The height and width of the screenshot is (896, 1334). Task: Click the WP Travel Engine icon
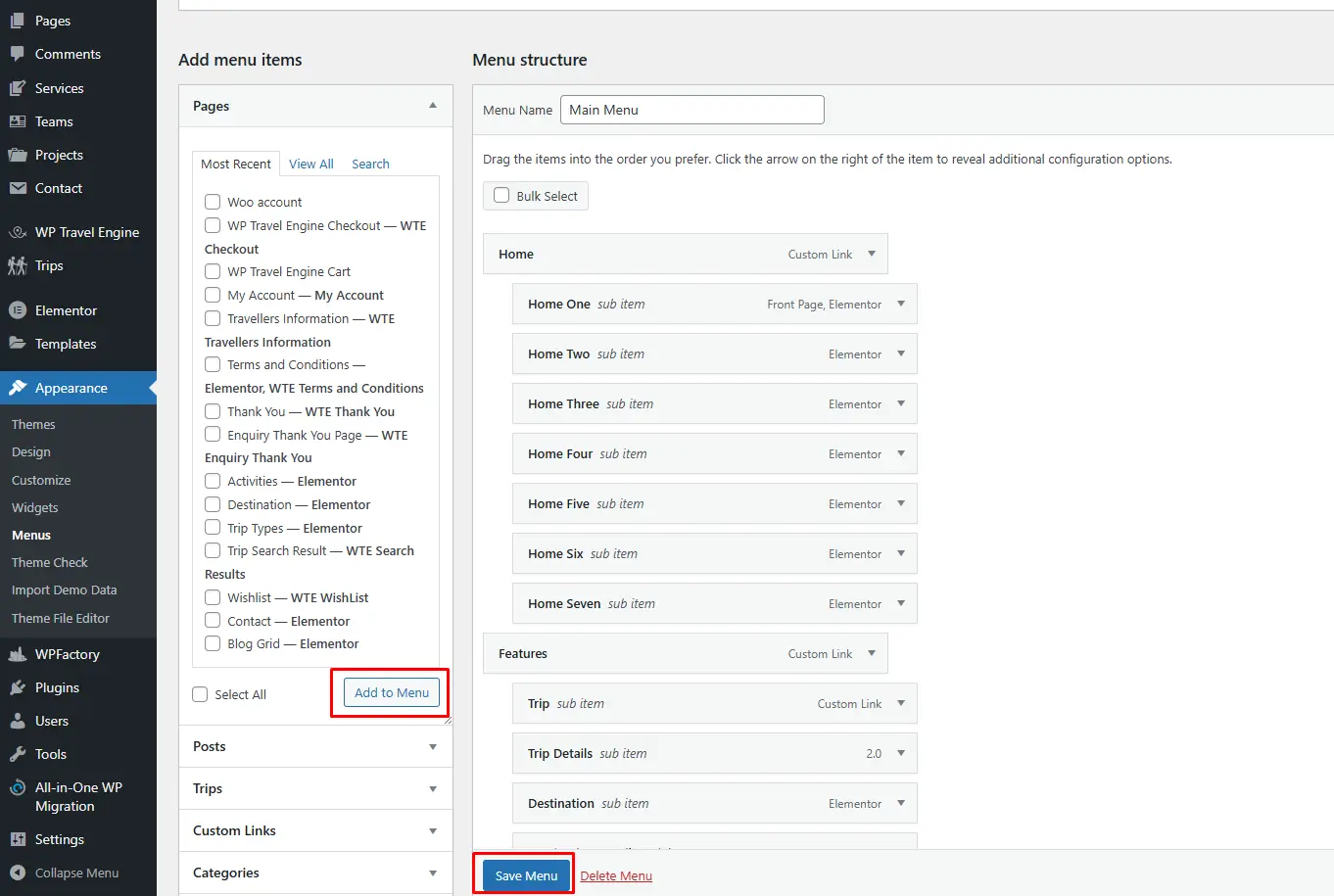pyautogui.click(x=18, y=232)
